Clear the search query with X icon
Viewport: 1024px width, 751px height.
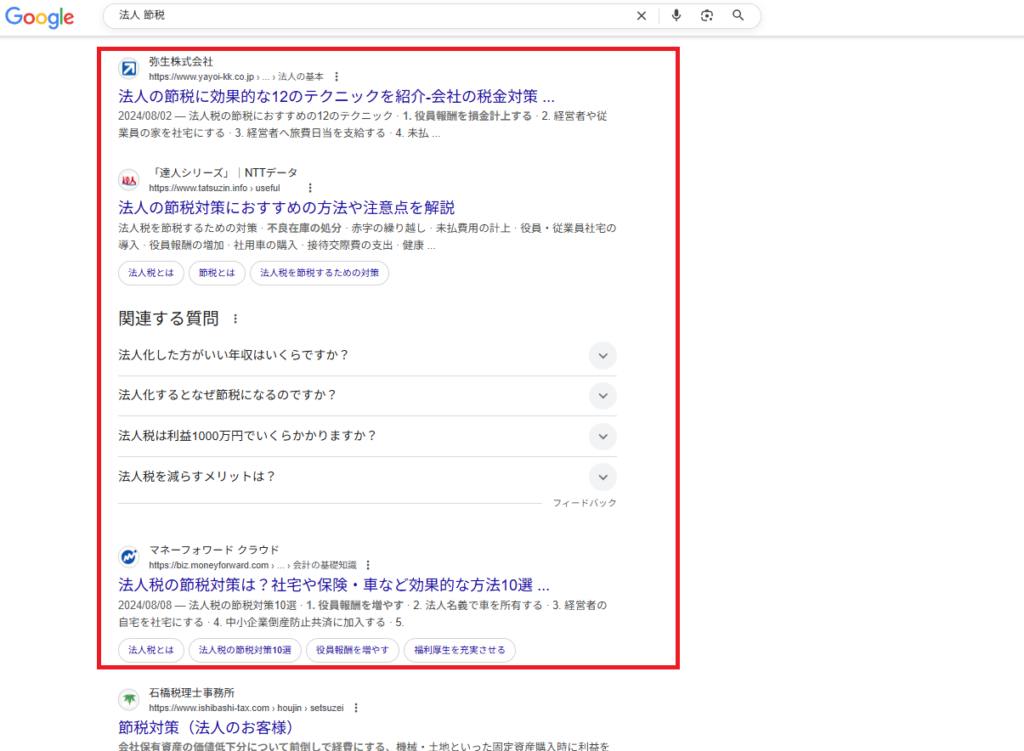[641, 16]
